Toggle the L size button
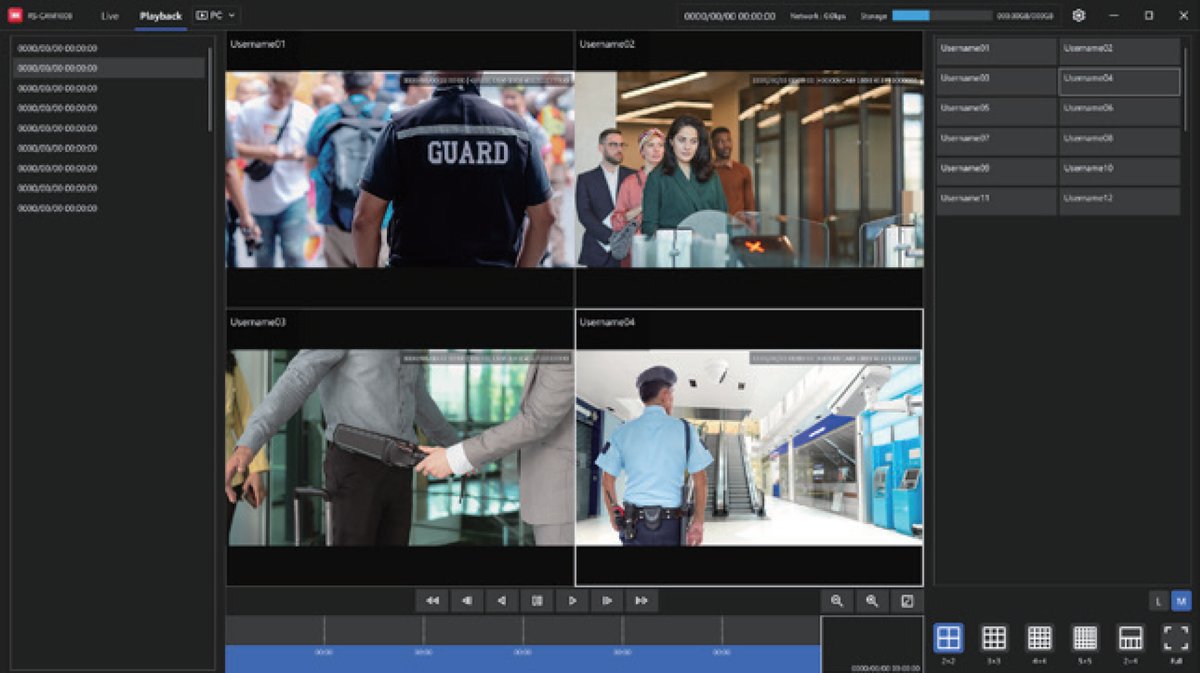This screenshot has width=1200, height=673. click(x=1158, y=601)
